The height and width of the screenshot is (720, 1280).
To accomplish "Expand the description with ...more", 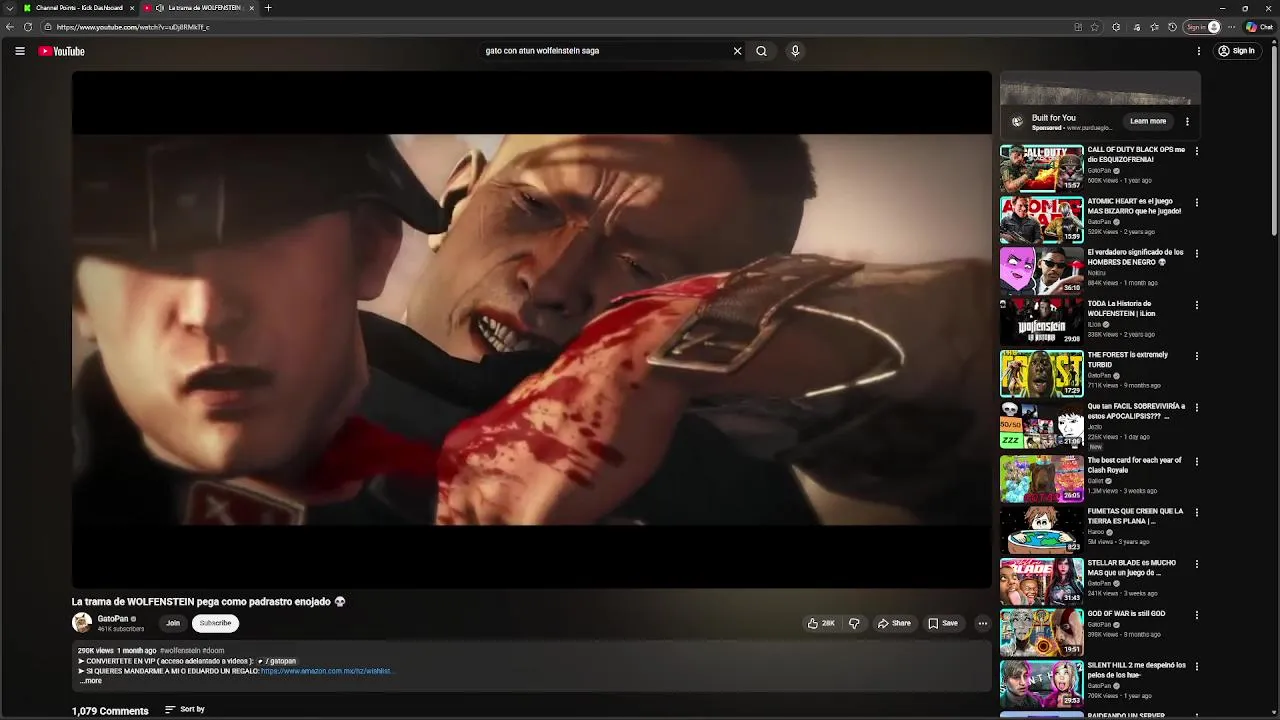I will click(x=90, y=681).
